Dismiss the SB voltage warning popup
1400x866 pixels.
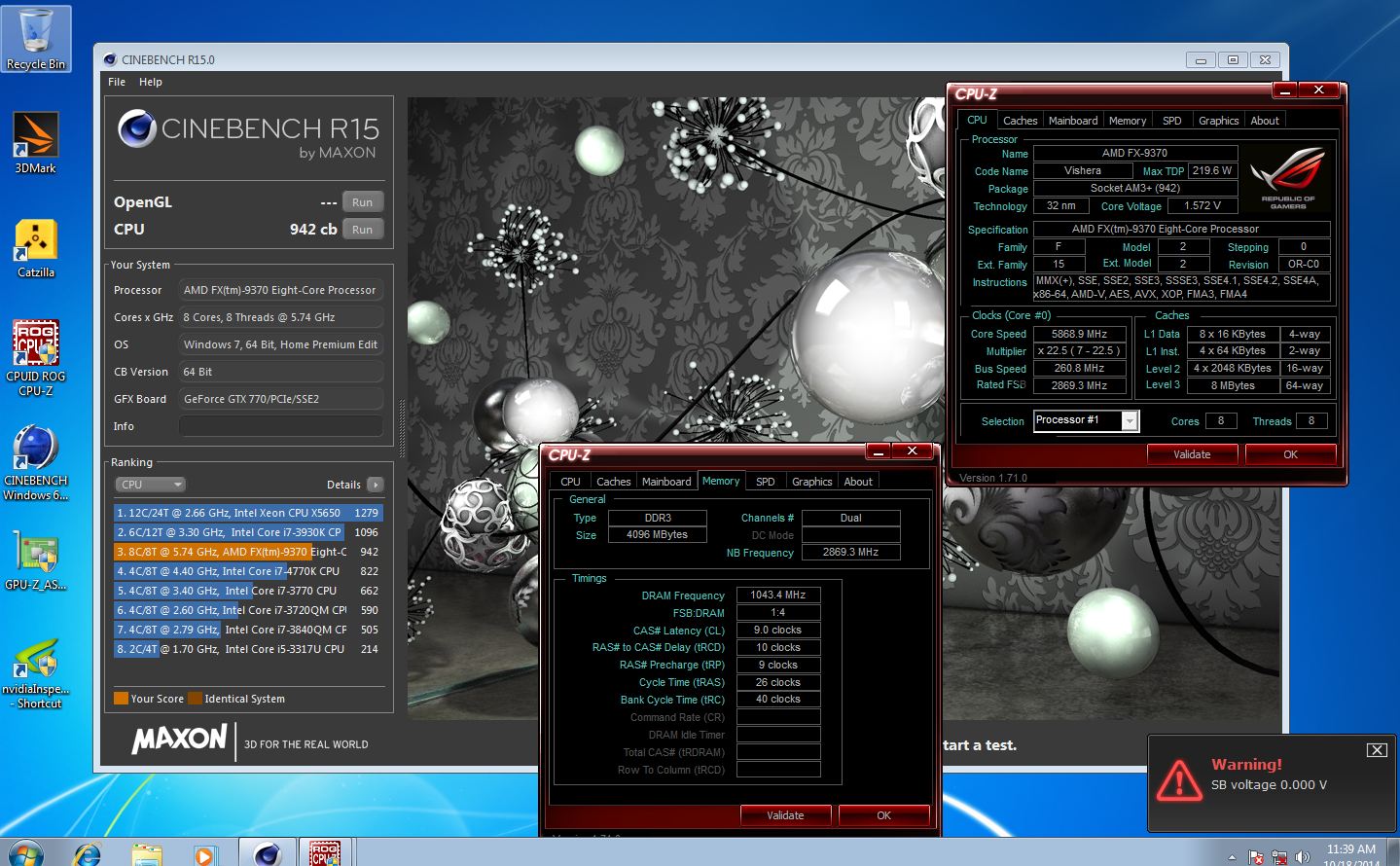click(x=1377, y=749)
